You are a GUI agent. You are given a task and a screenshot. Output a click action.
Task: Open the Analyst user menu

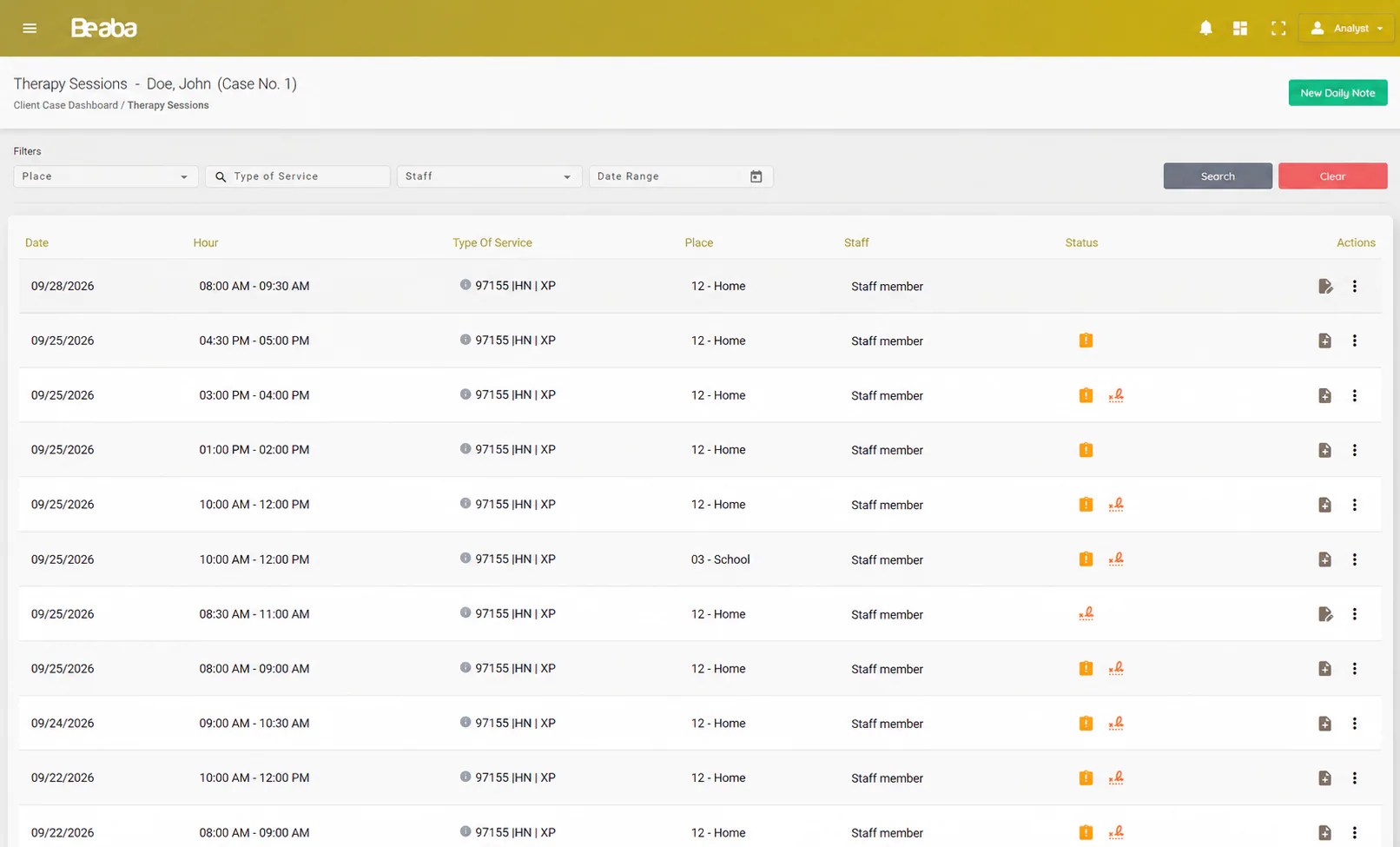tap(1346, 28)
